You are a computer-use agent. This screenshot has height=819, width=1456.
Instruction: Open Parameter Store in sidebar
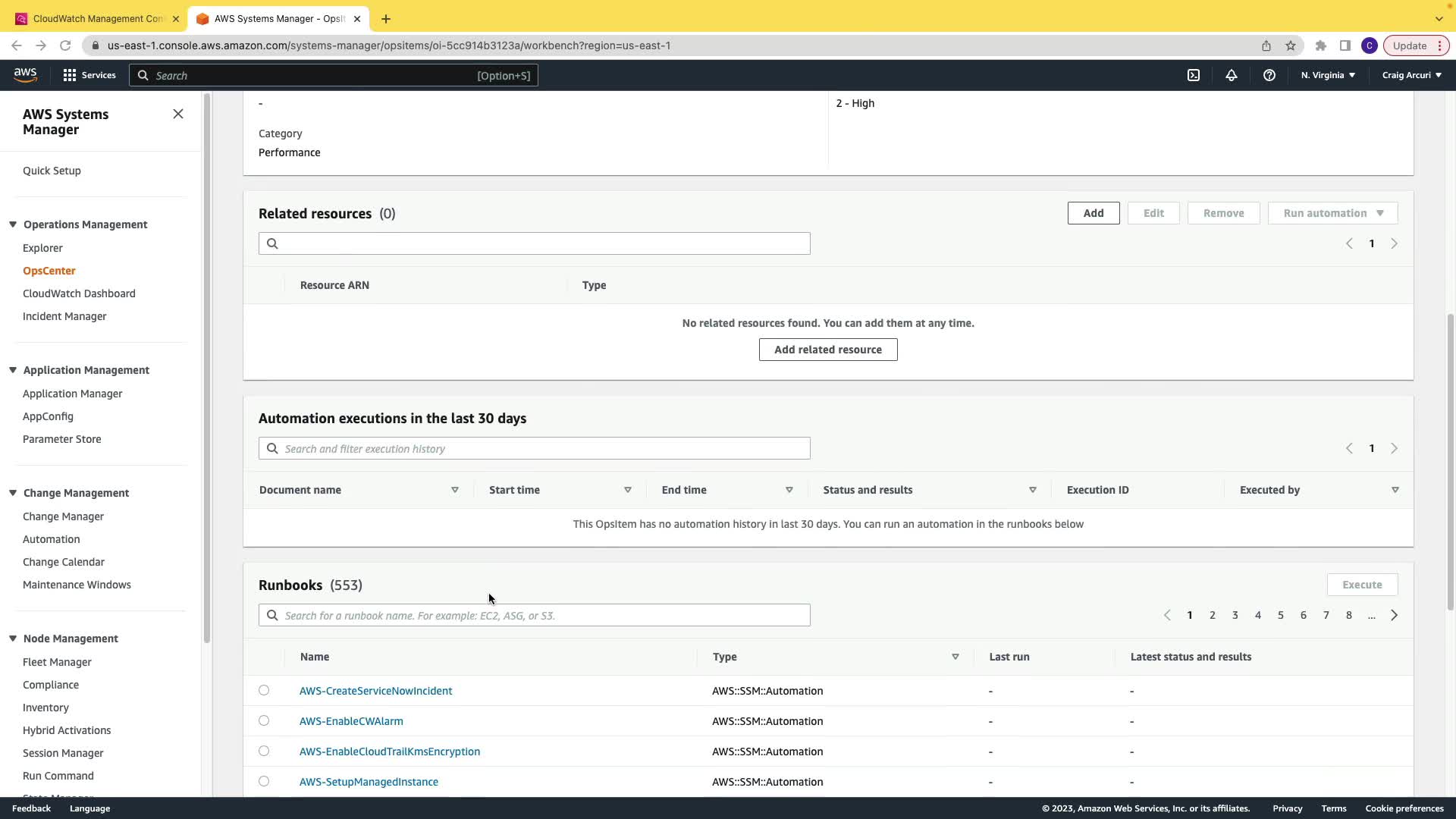(61, 439)
